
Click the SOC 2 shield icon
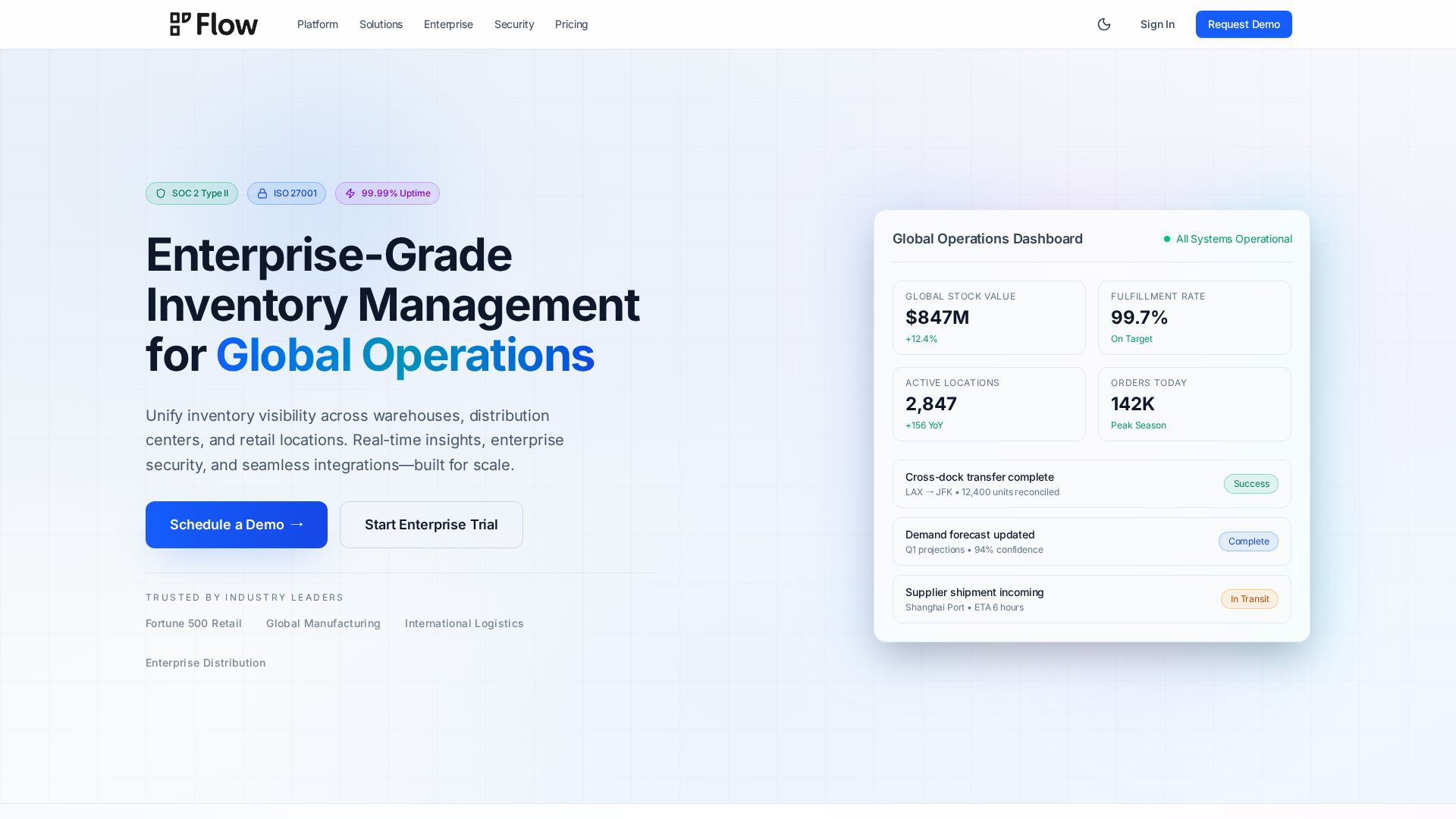161,193
